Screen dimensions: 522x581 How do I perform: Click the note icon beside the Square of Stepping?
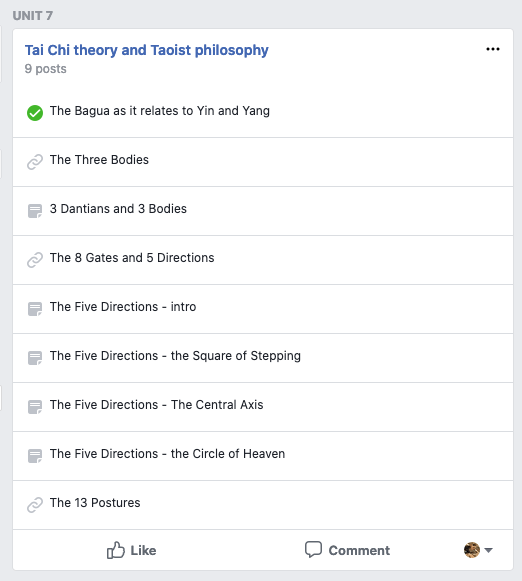click(x=35, y=358)
